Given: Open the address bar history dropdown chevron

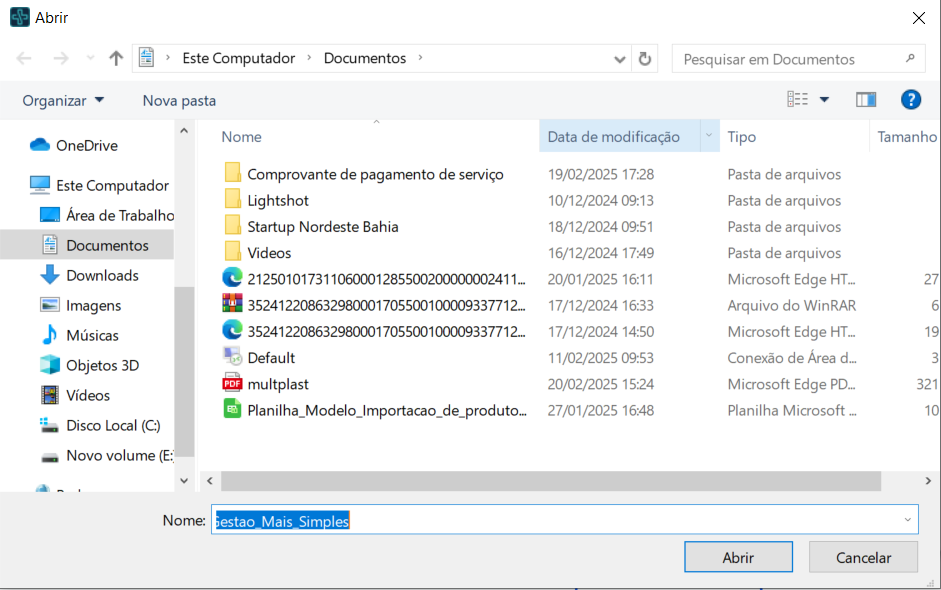Looking at the screenshot, I should [620, 59].
